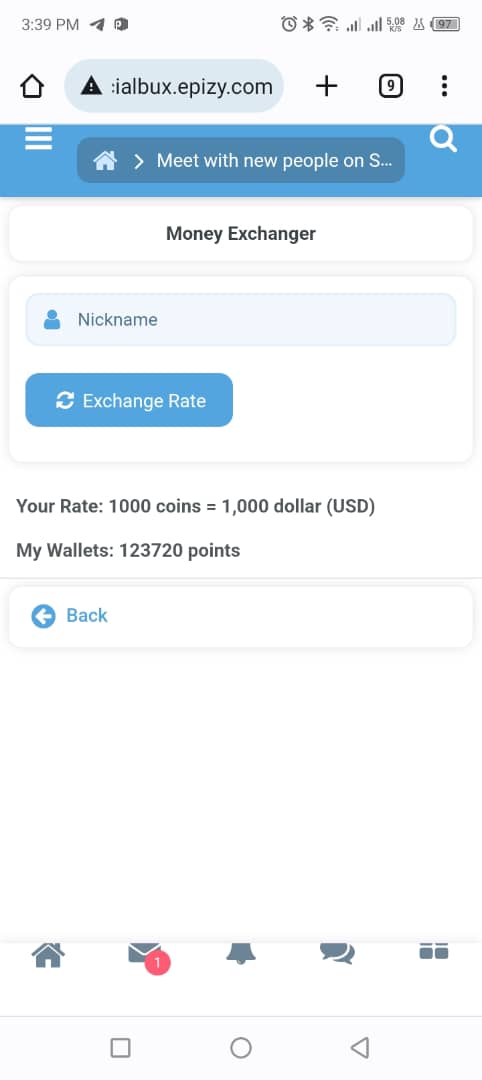482x1080 pixels.
Task: Open the hamburger menu in the site header
Action: pos(39,138)
